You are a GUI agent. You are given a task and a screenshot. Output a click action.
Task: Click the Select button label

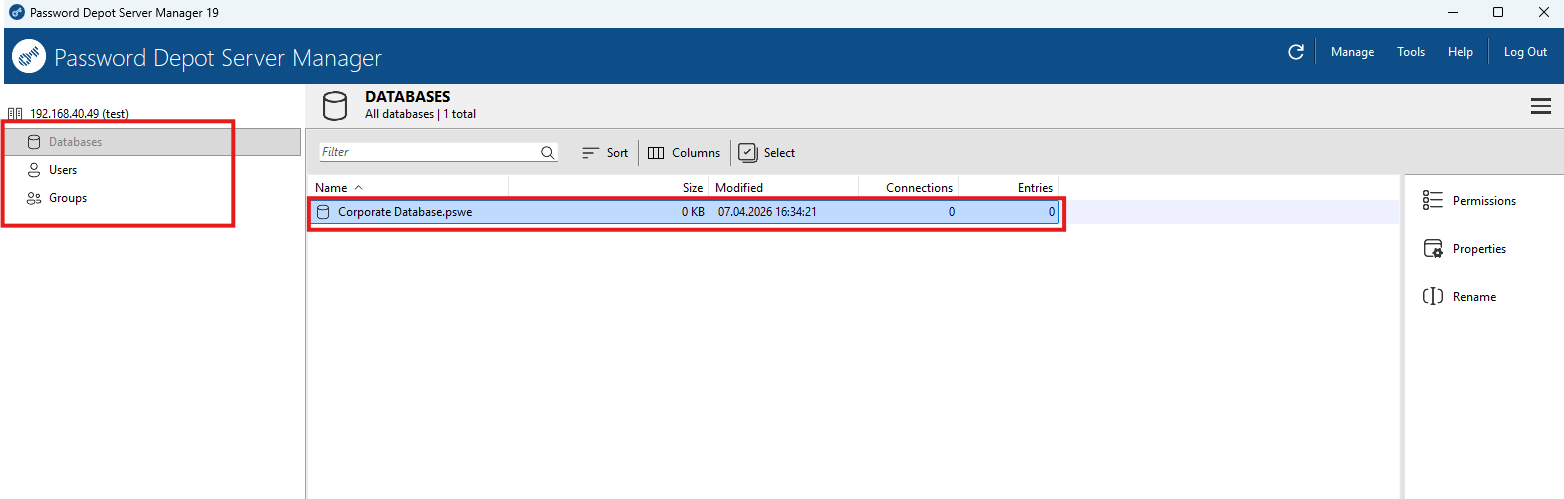pyautogui.click(x=779, y=153)
